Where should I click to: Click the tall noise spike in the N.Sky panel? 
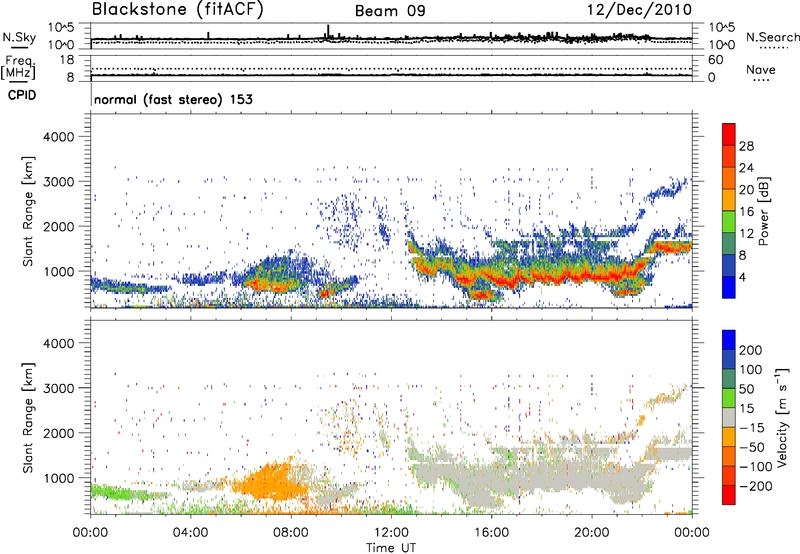pyautogui.click(x=328, y=32)
